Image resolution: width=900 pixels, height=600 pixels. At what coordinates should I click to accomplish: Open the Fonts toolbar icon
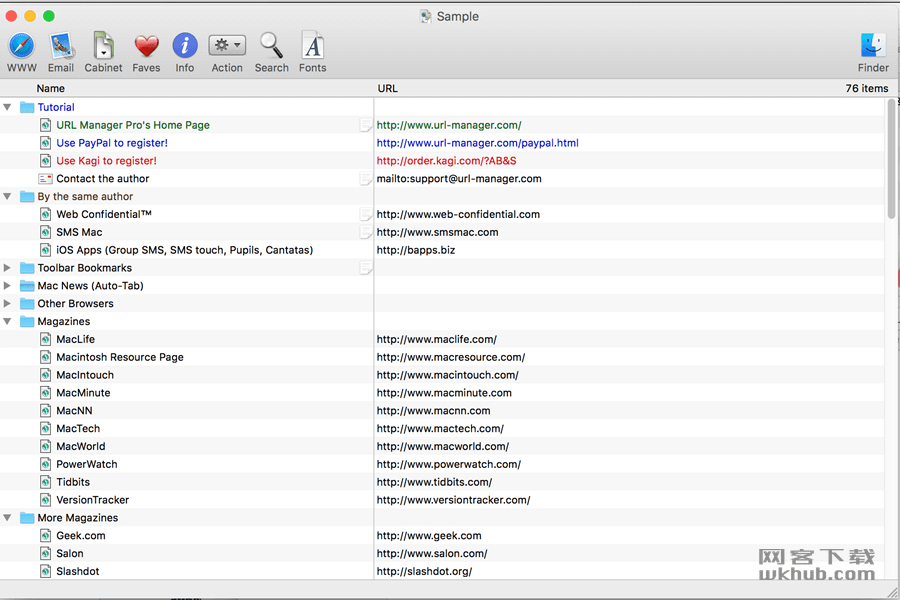(x=313, y=45)
